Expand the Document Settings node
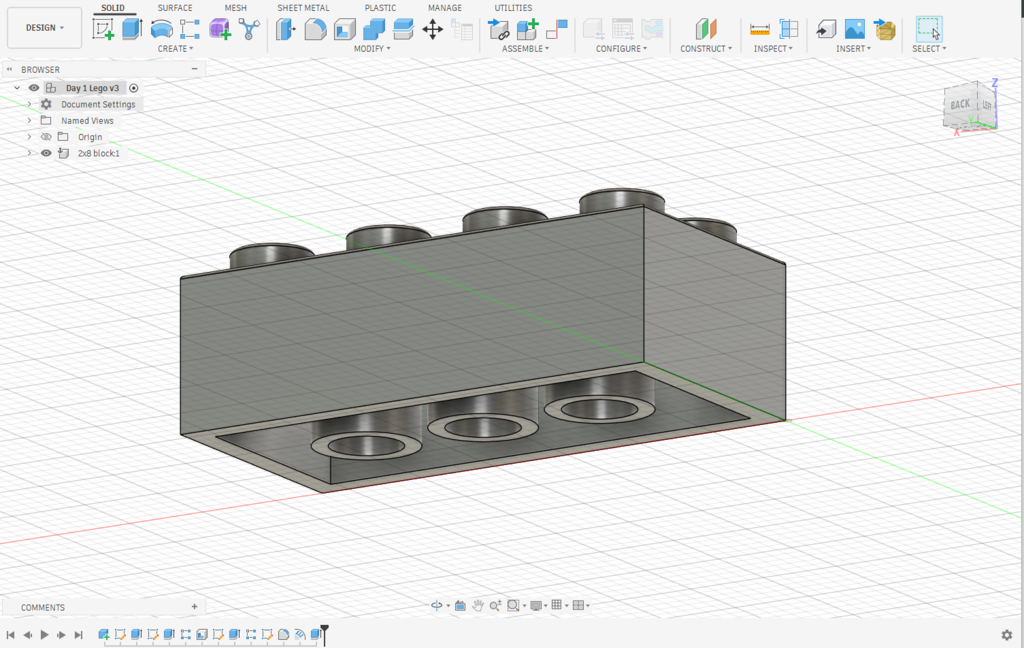The width and height of the screenshot is (1024, 648). point(29,104)
